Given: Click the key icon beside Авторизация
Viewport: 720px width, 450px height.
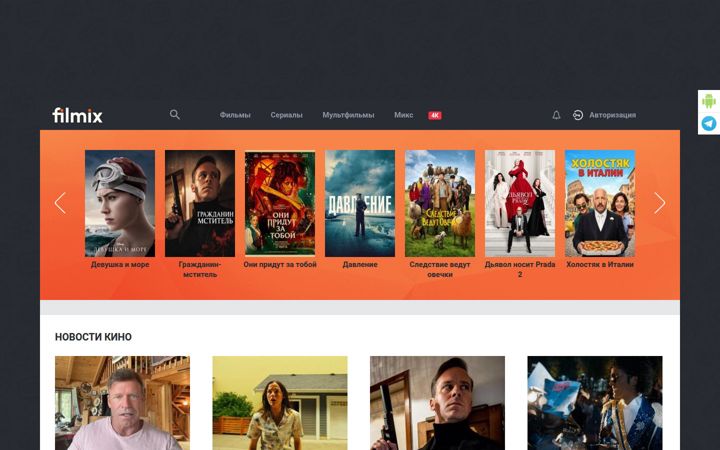Looking at the screenshot, I should pos(578,115).
